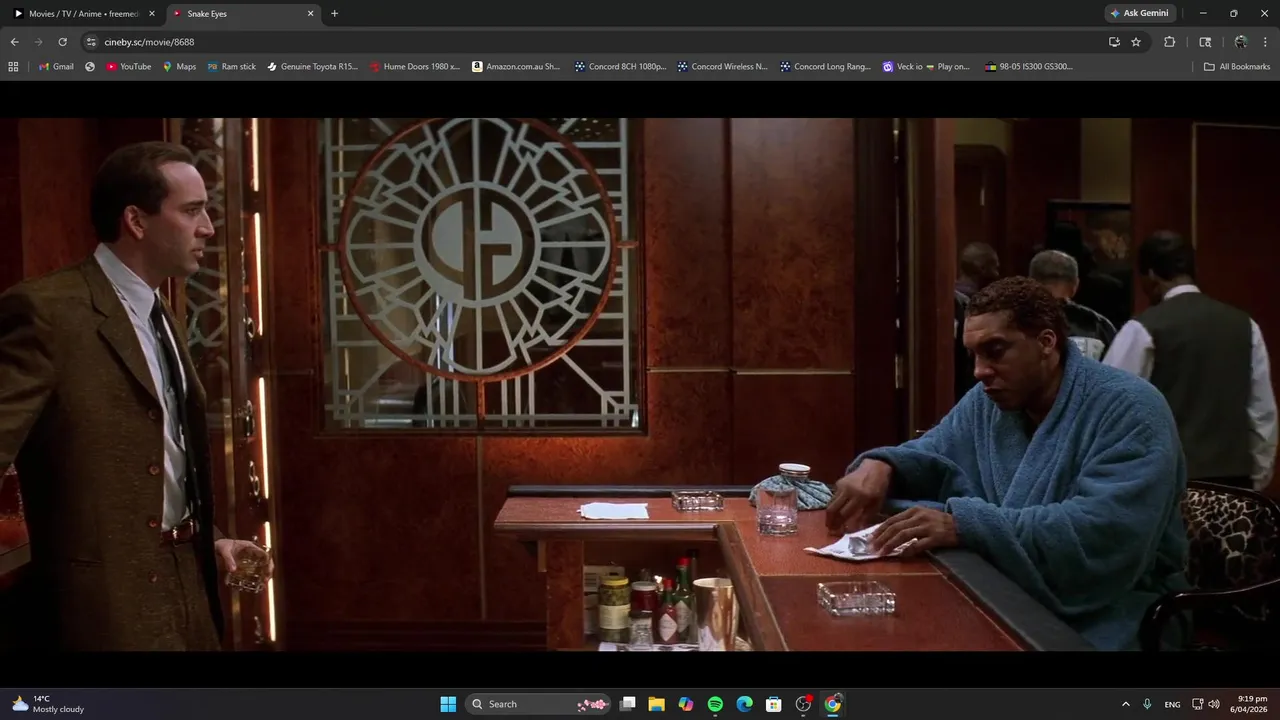Show hidden system tray icons
Viewport: 1280px width, 720px height.
click(1125, 704)
